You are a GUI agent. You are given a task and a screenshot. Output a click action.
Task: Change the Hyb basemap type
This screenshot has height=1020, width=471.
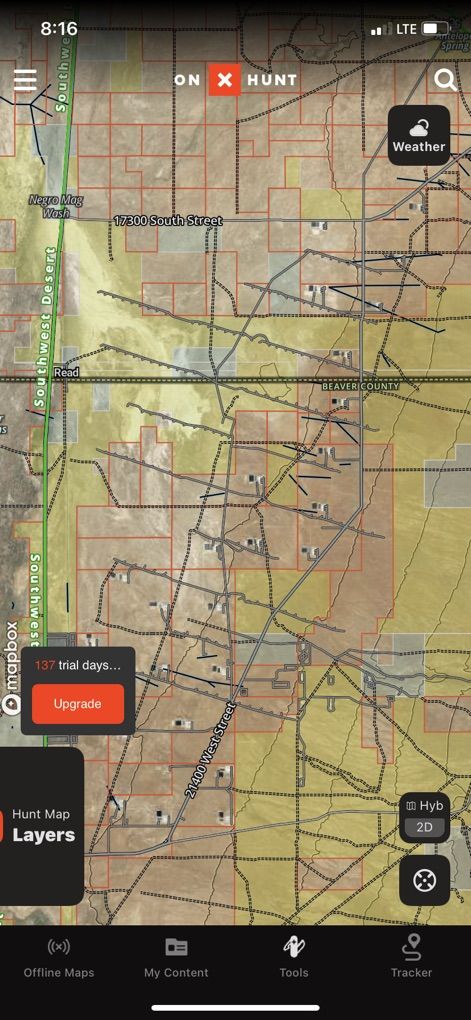click(424, 805)
